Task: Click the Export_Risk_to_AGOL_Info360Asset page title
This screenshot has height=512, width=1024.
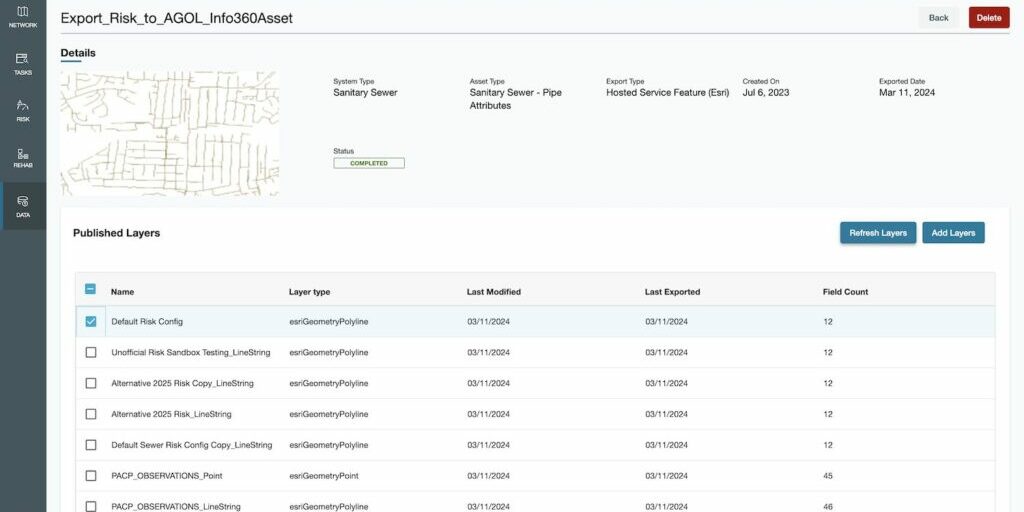Action: coord(176,18)
